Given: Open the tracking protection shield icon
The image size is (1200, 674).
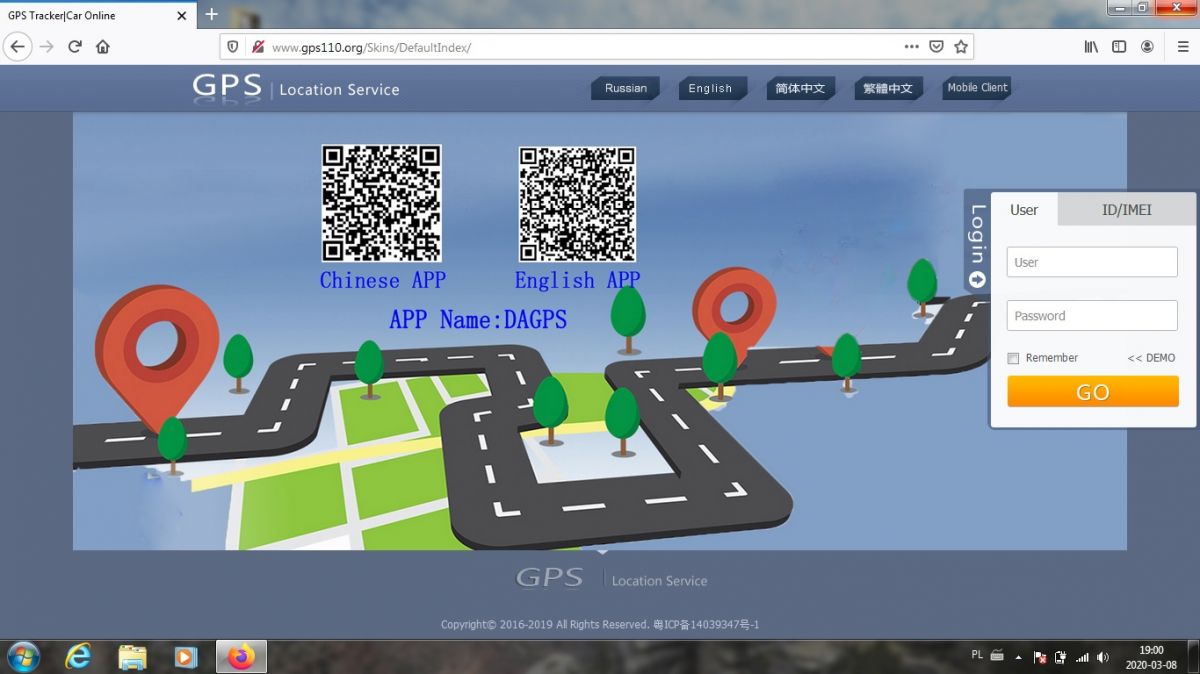Looking at the screenshot, I should [233, 47].
